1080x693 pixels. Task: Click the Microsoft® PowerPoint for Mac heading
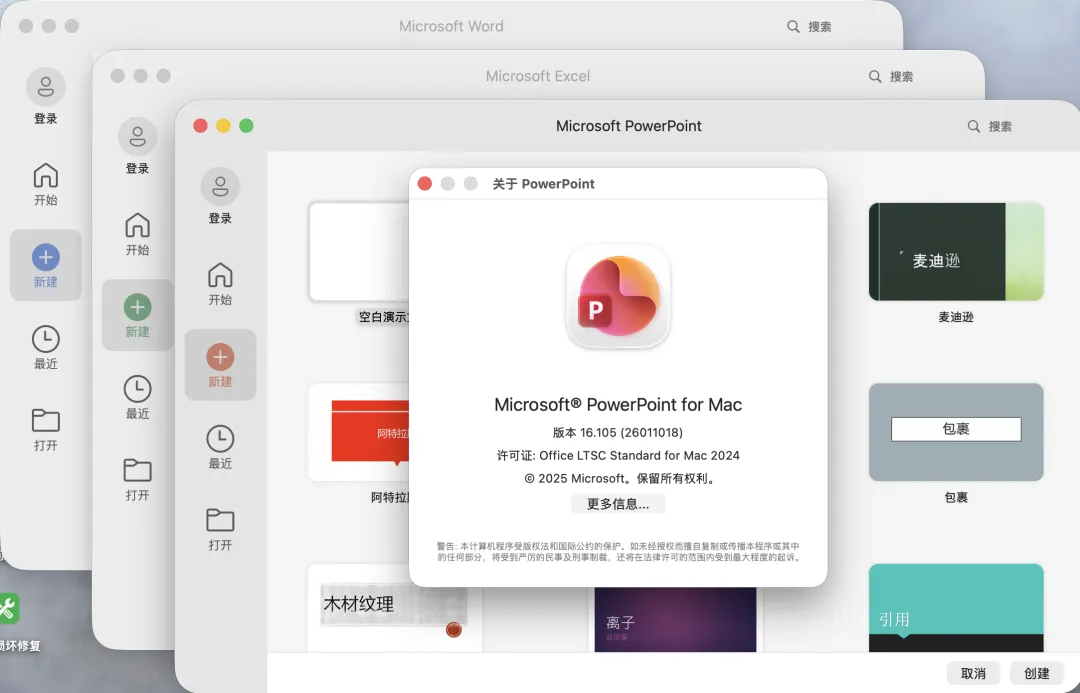click(618, 404)
